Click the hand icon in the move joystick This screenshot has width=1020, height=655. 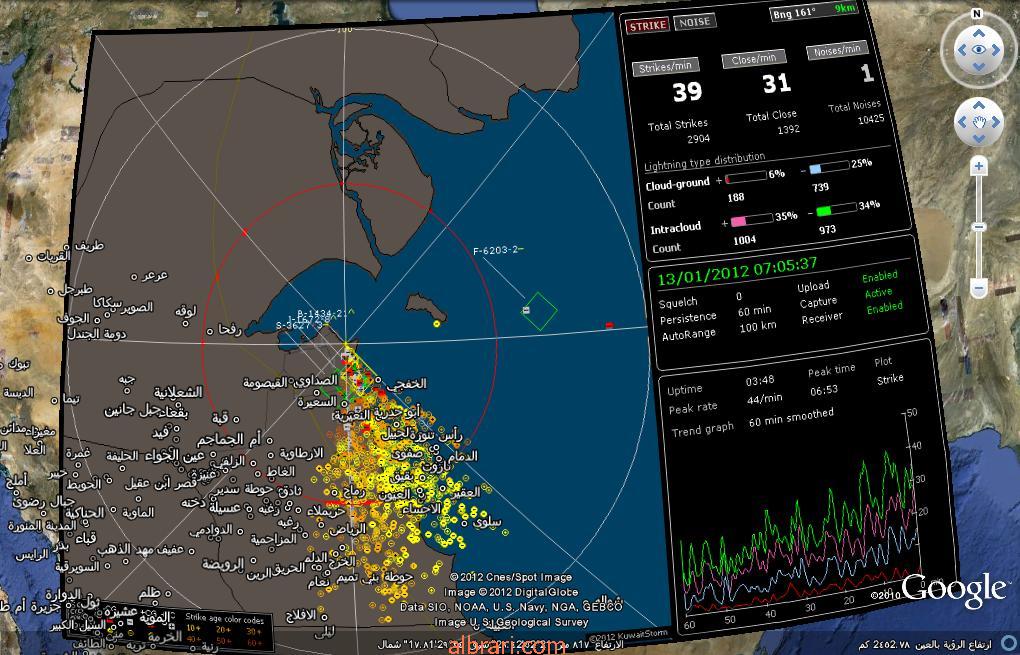point(979,122)
